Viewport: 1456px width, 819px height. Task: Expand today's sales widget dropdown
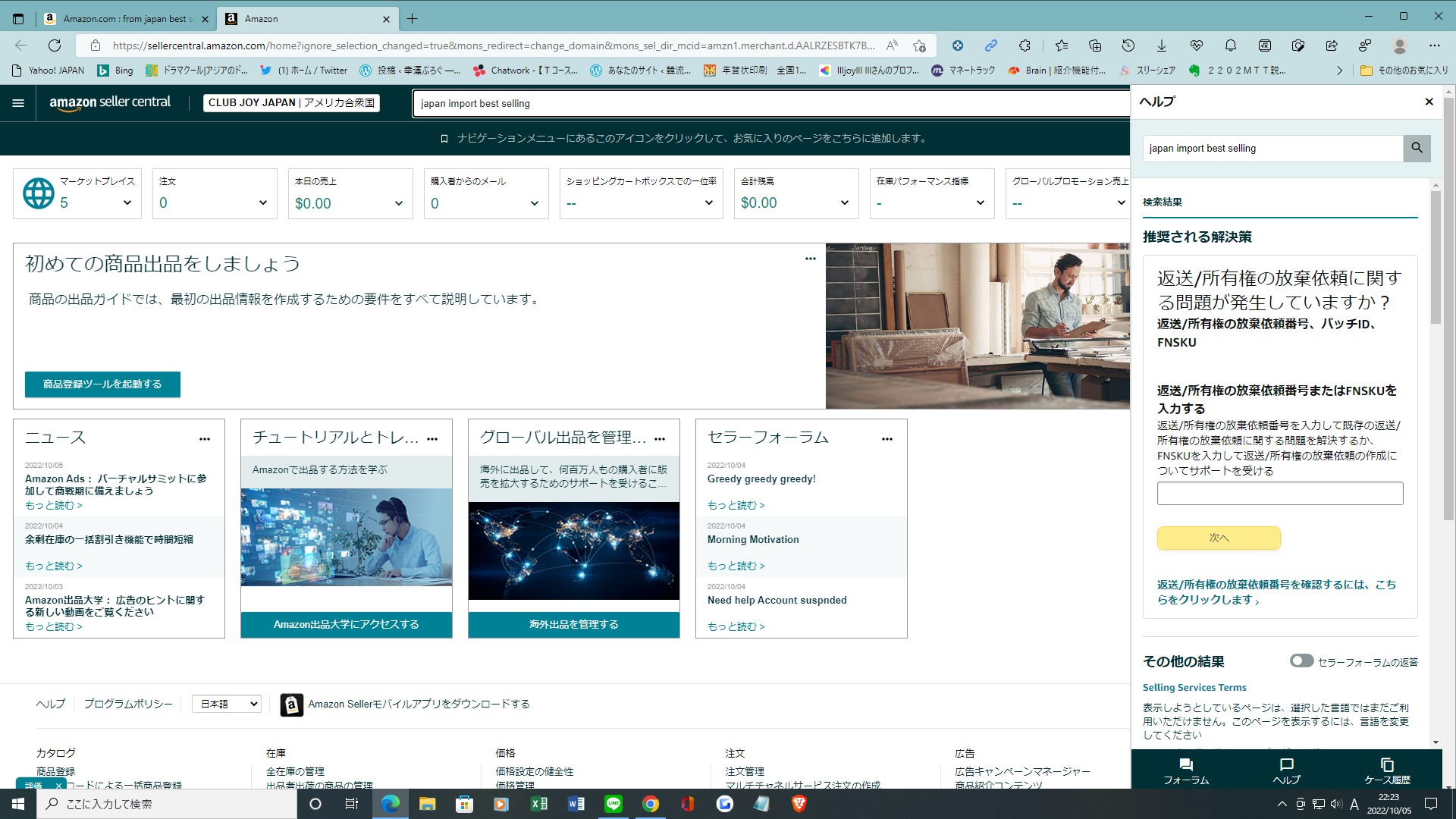point(398,202)
